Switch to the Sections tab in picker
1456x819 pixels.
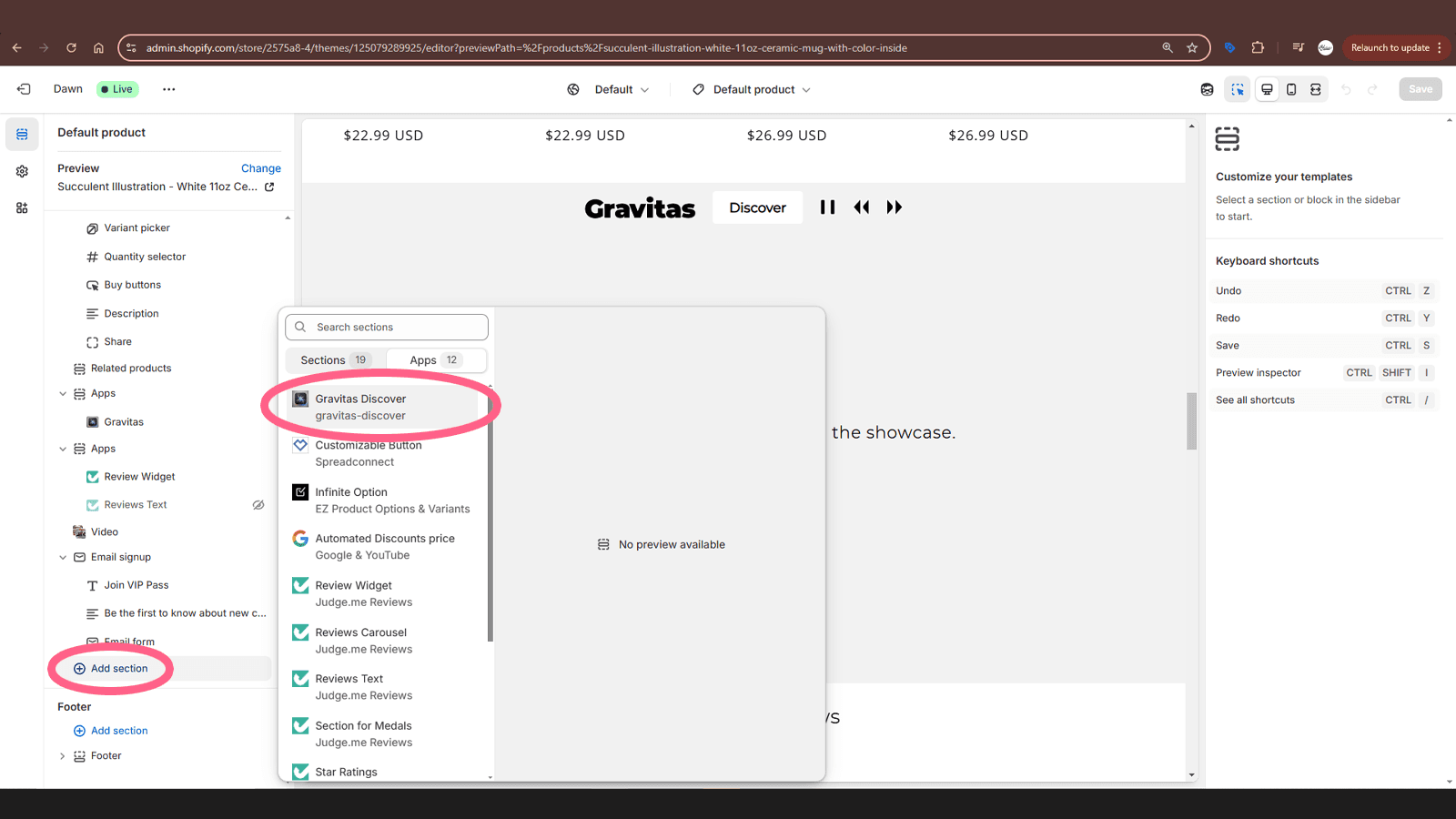[336, 360]
